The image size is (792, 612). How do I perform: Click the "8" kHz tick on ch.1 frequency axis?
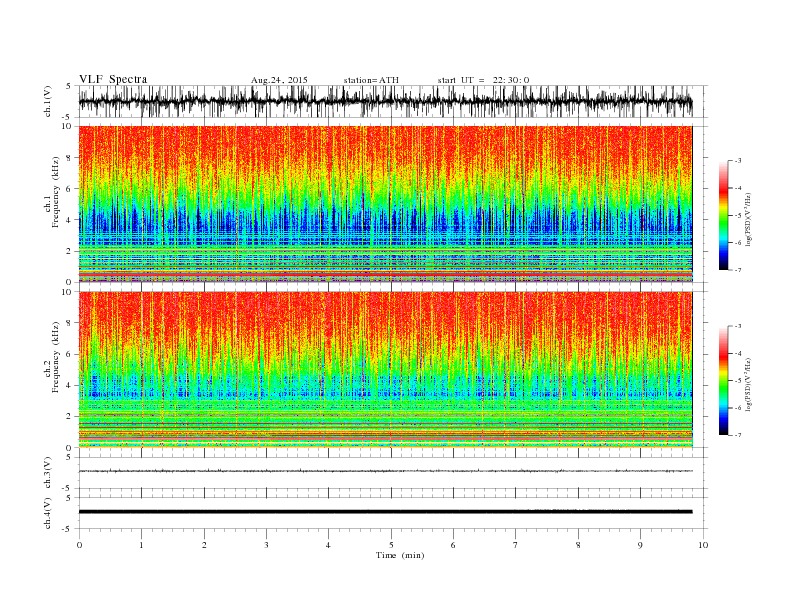click(x=69, y=158)
